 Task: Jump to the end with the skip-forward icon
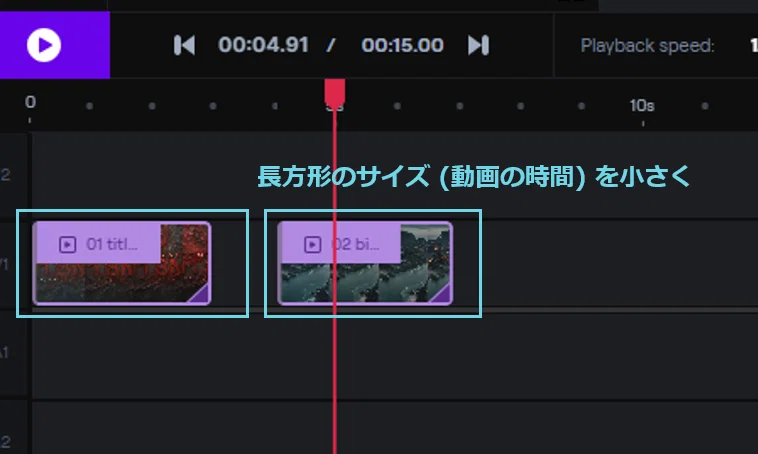click(479, 45)
